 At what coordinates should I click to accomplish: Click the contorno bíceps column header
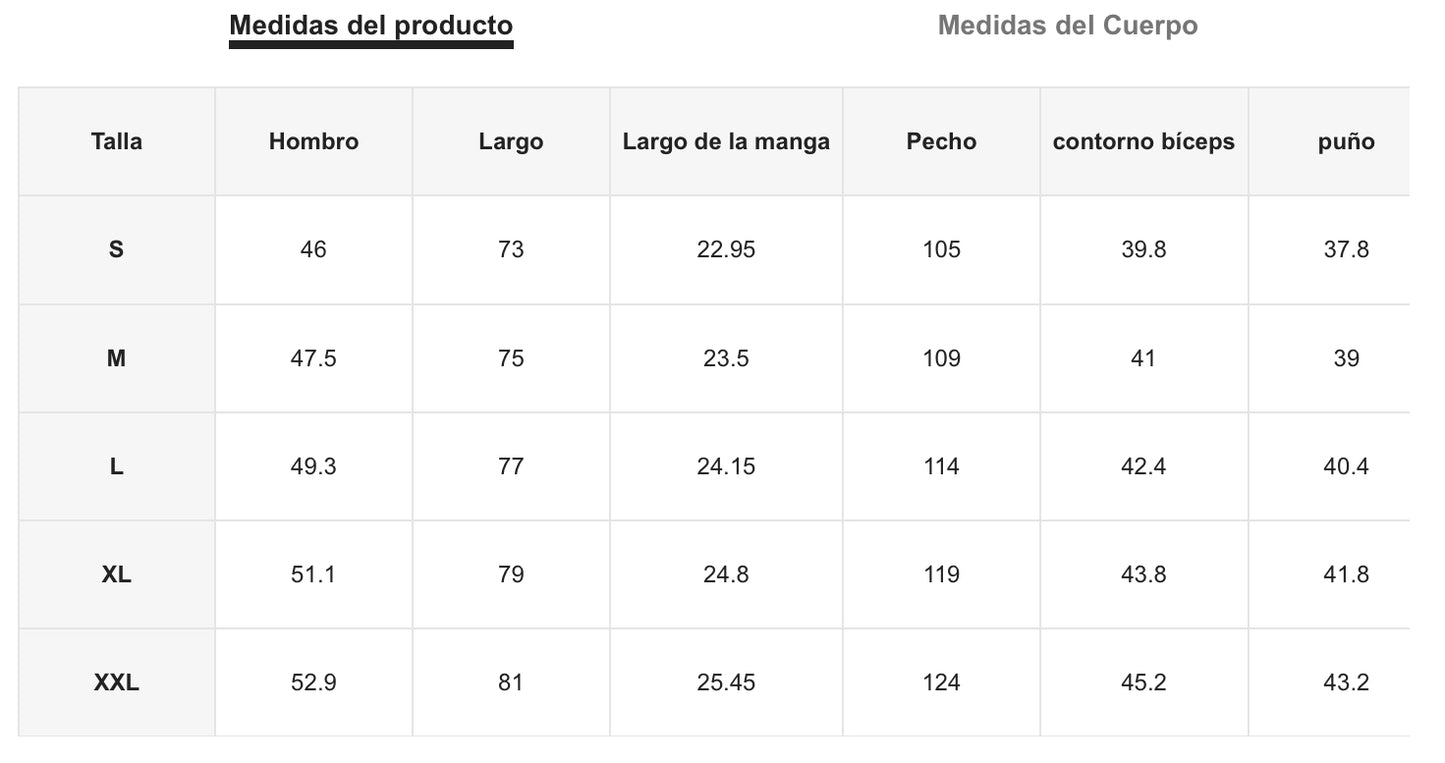coord(1143,142)
